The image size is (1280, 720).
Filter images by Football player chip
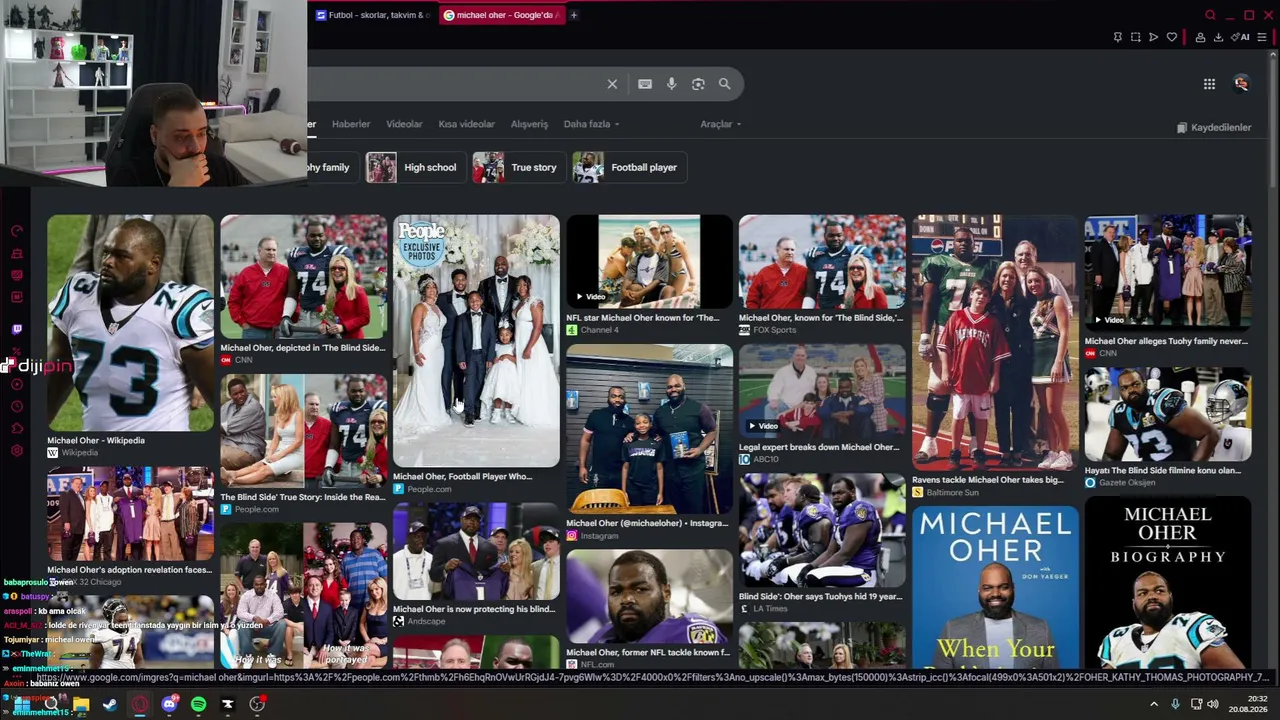(x=628, y=167)
